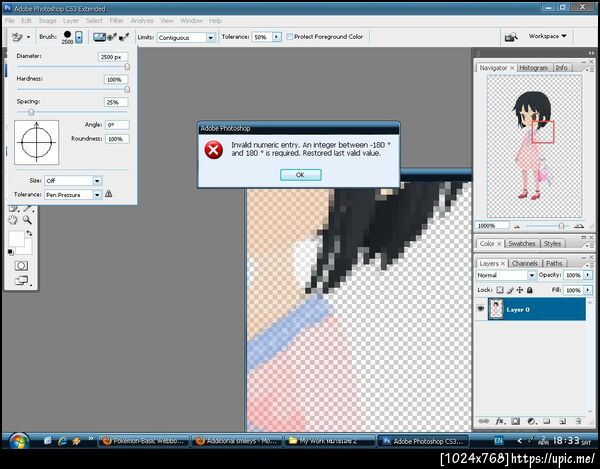Click OK in the error dialog

[300, 175]
